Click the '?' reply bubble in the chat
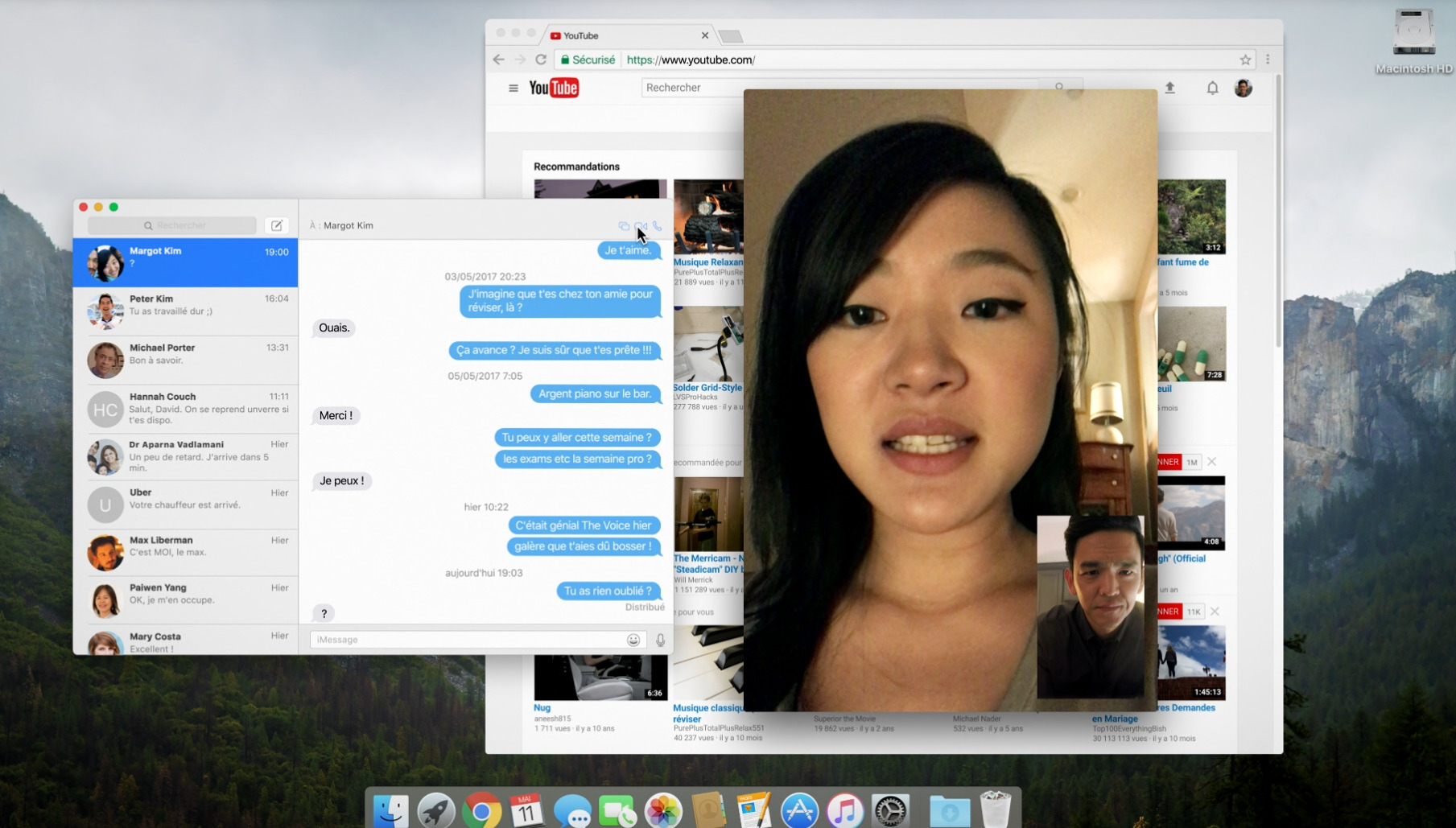 pyautogui.click(x=324, y=613)
